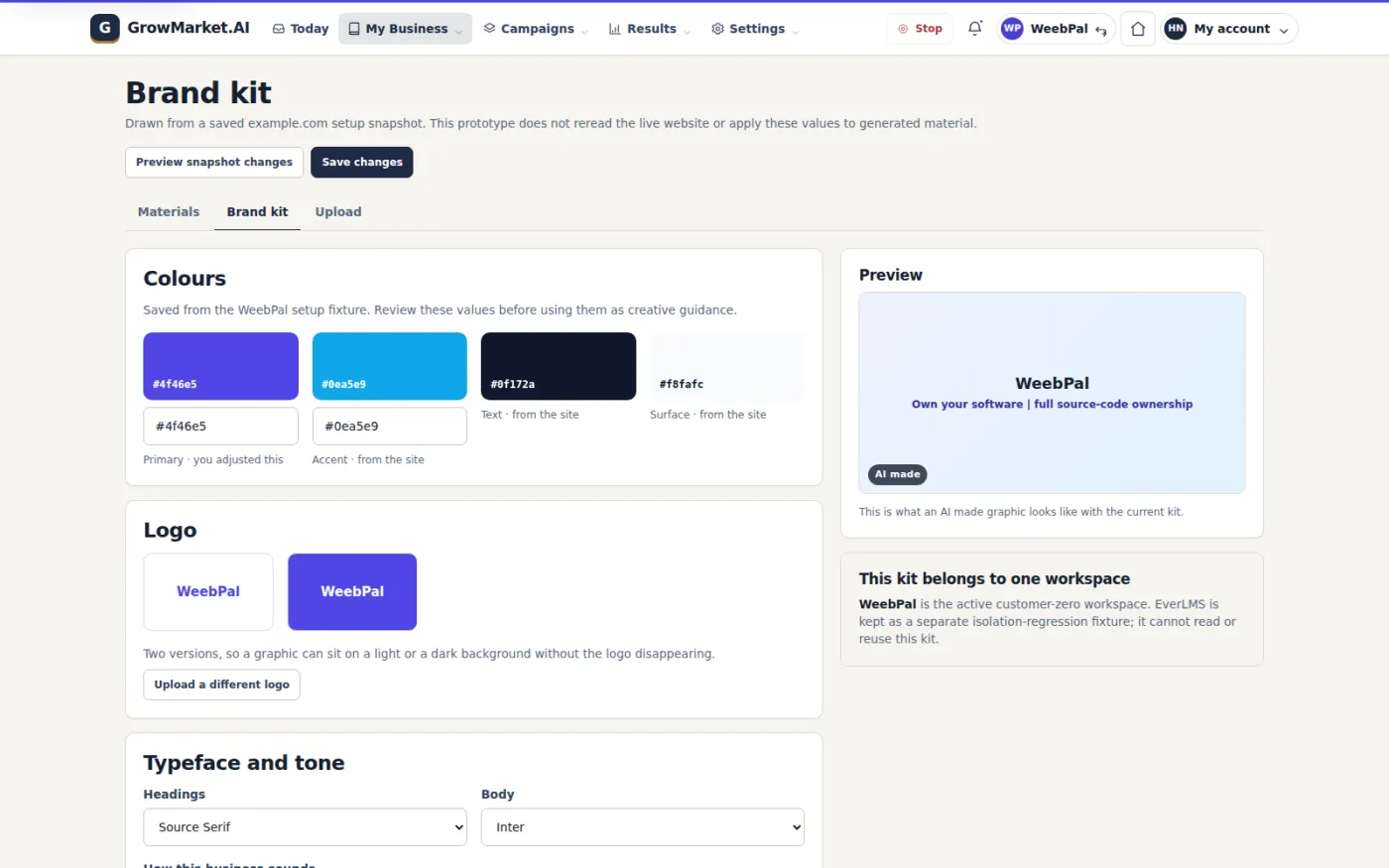Expand the Results menu
The image size is (1389, 868).
point(650,29)
